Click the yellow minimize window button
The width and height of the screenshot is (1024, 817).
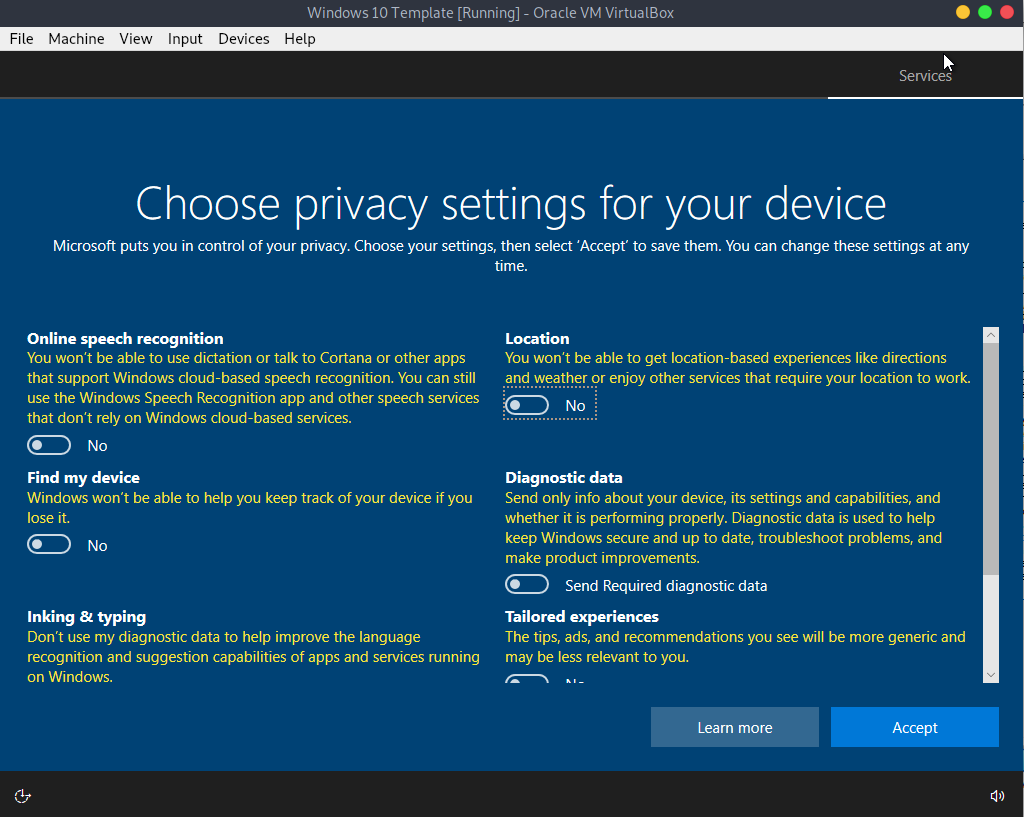click(x=963, y=12)
